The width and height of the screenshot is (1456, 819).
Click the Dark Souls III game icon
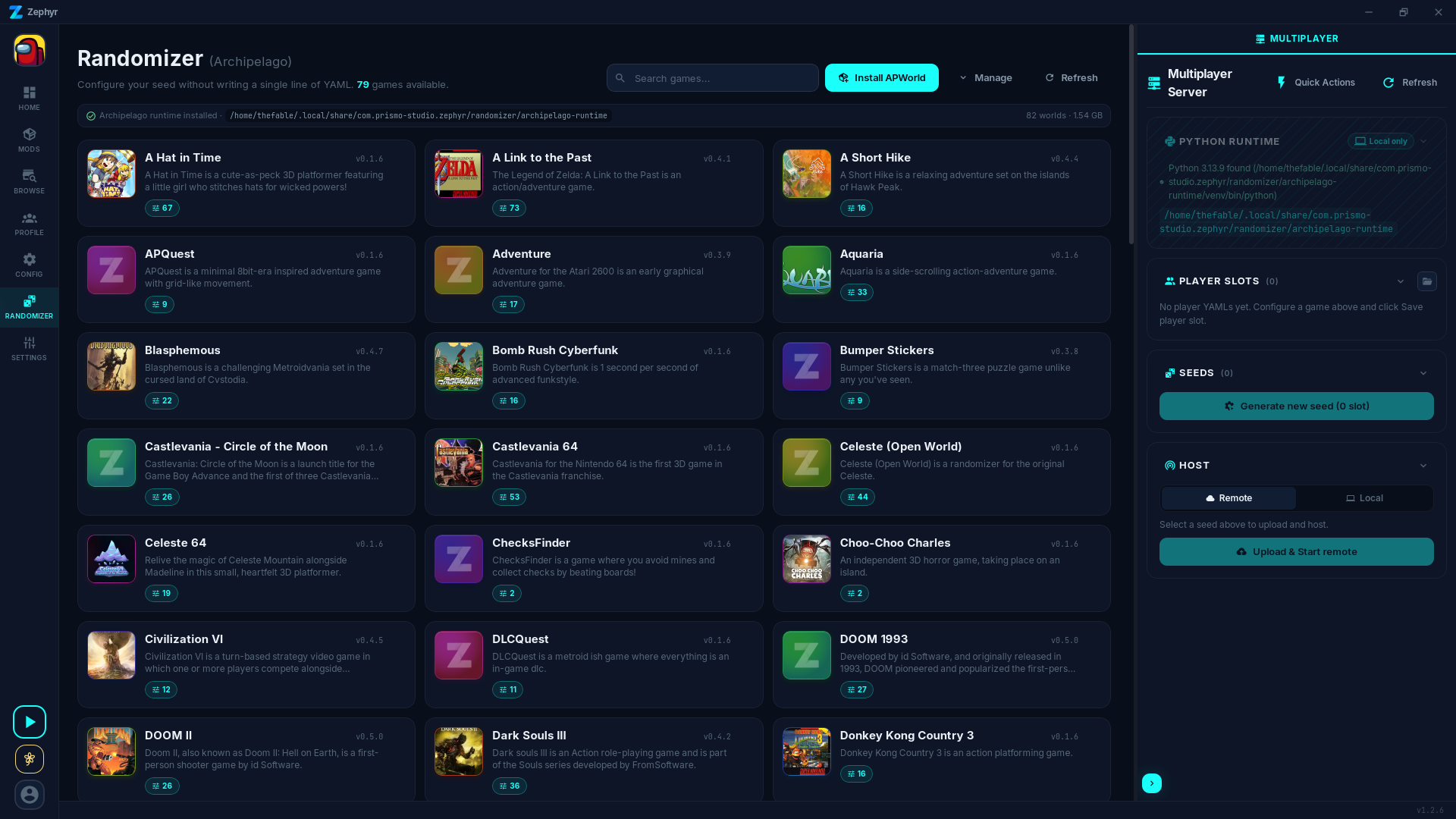[459, 752]
